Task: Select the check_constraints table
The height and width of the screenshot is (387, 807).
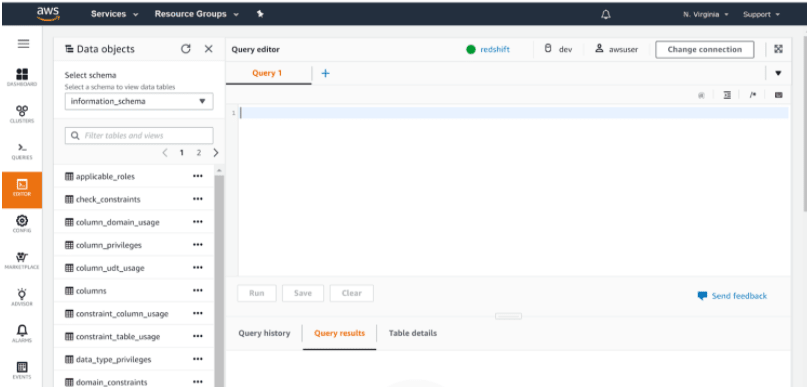Action: pyautogui.click(x=108, y=199)
